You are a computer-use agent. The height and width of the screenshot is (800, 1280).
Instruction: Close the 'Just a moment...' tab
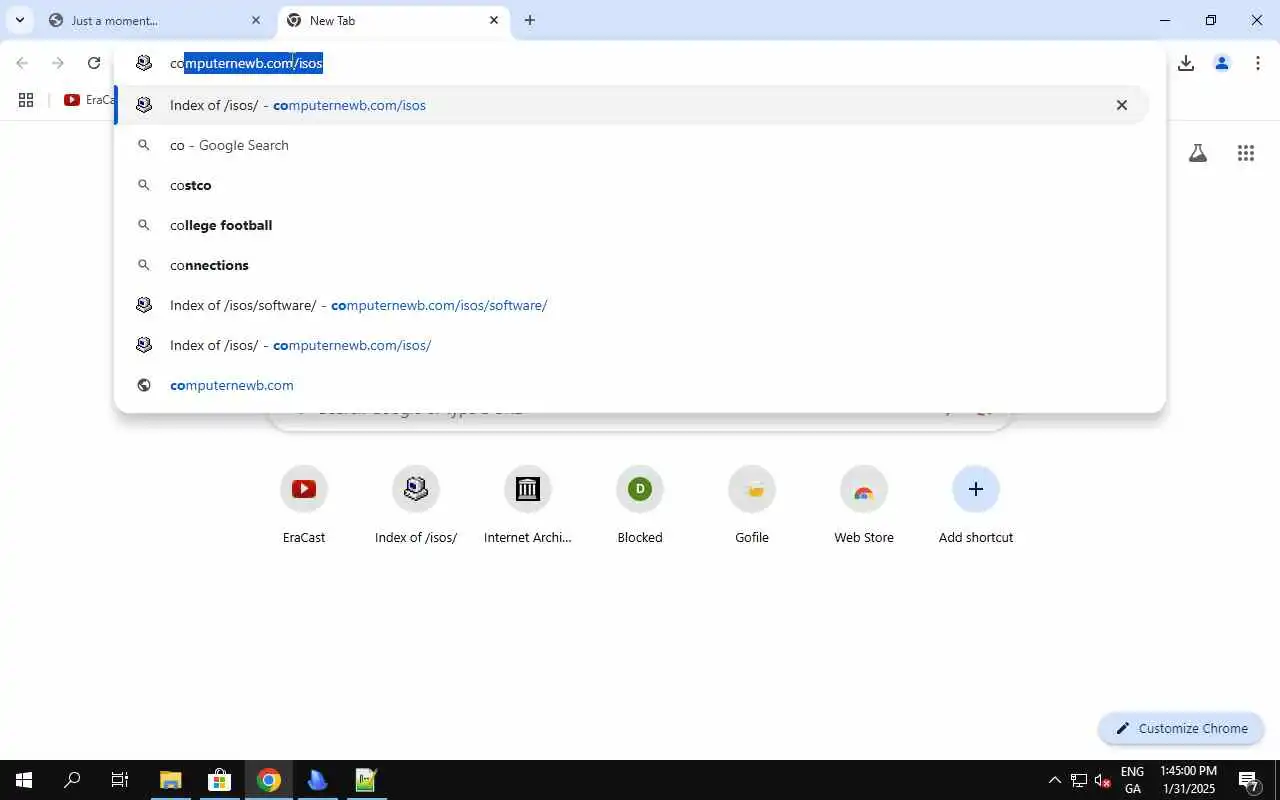pyautogui.click(x=256, y=20)
